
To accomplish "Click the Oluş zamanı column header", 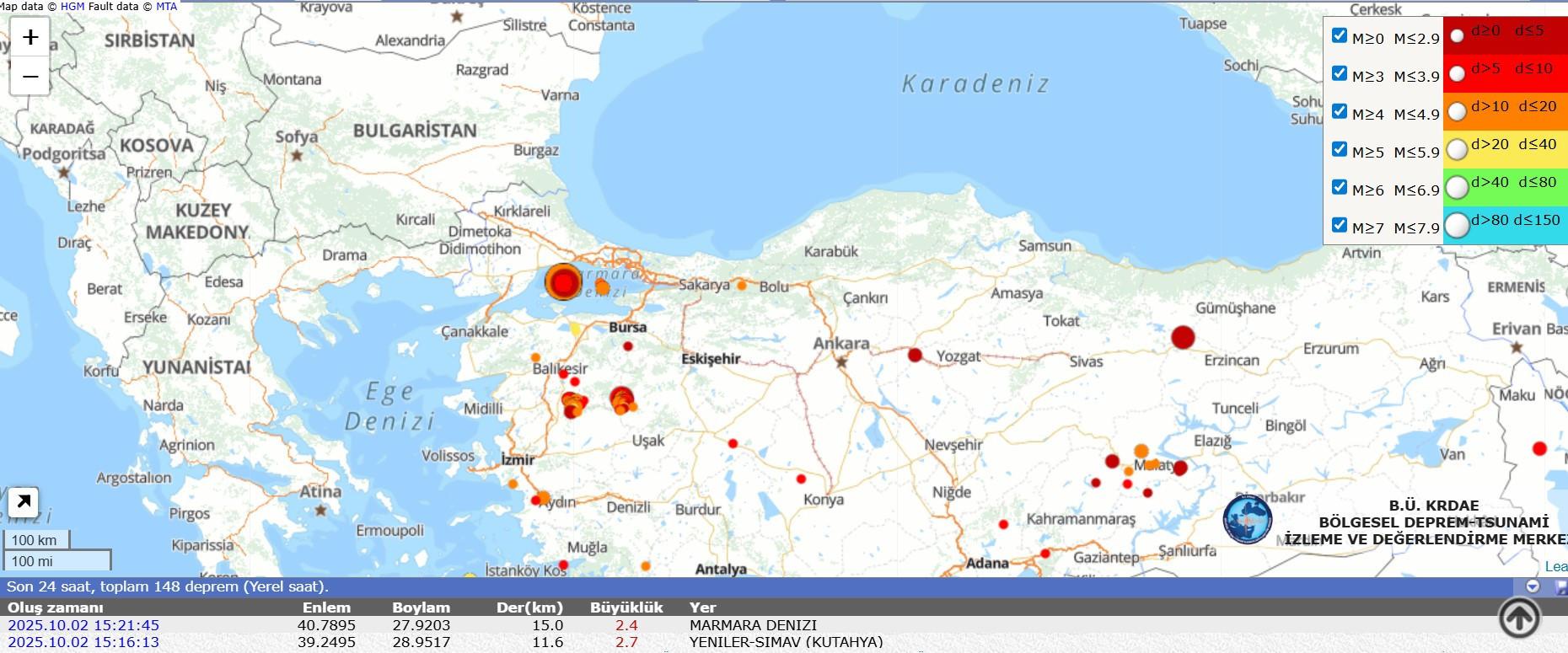I will point(56,608).
